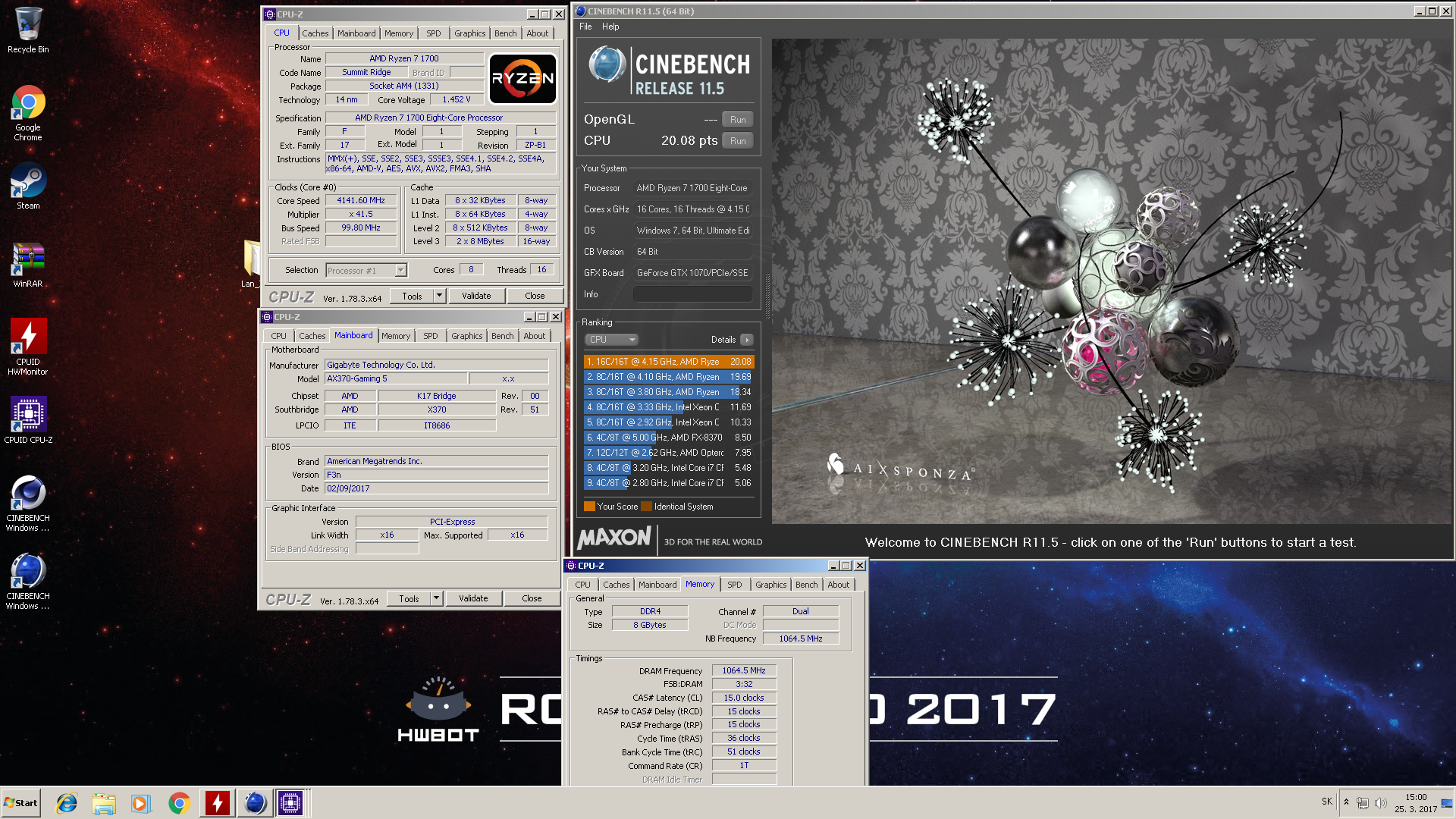
Task: Click the Show desktop button at taskbar end
Action: pos(1448,803)
